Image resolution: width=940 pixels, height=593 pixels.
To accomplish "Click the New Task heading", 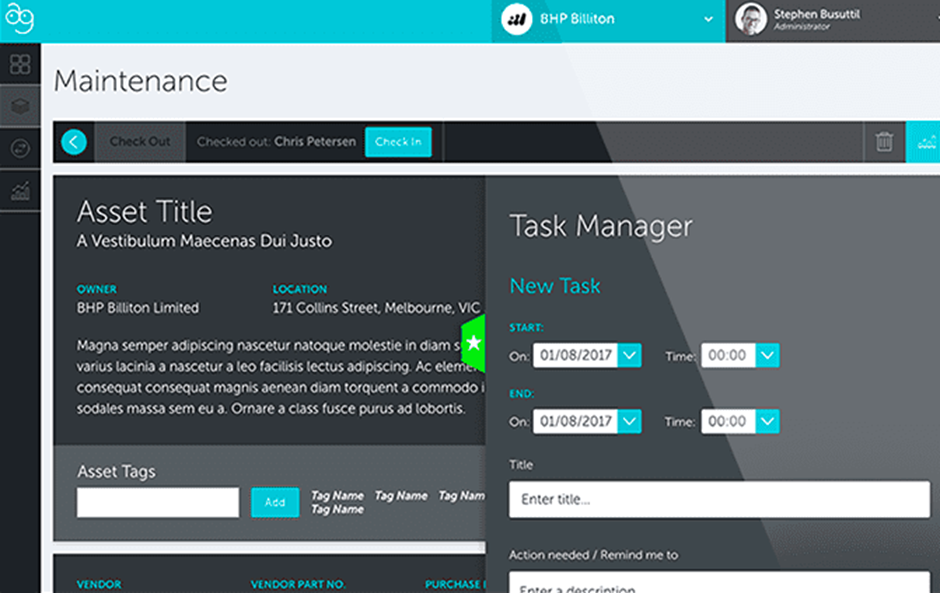I will [555, 286].
